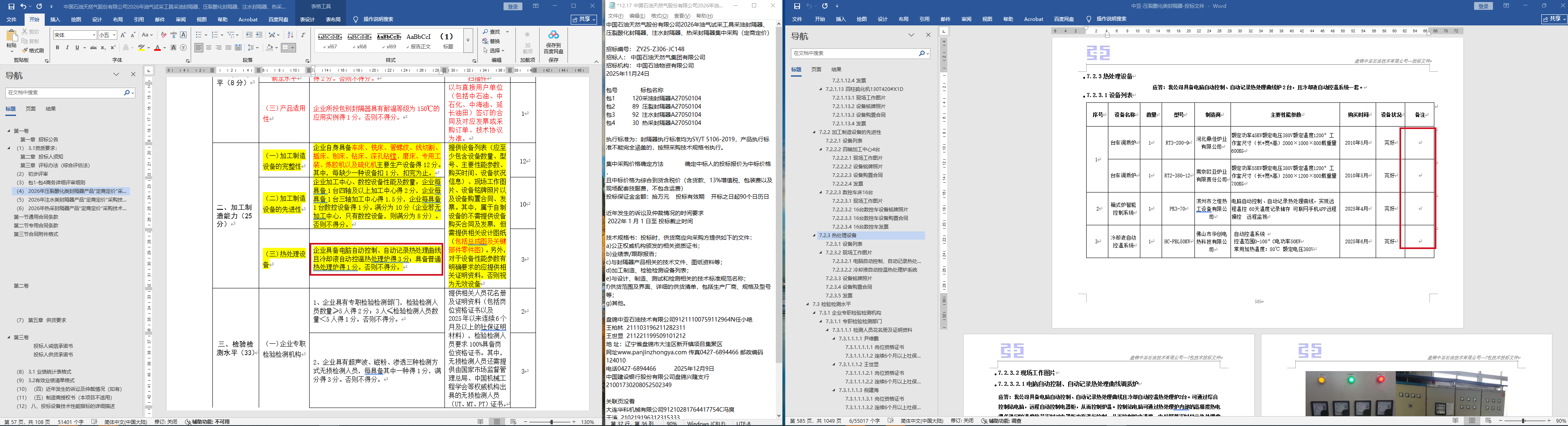Toggle center alignment

209,48
